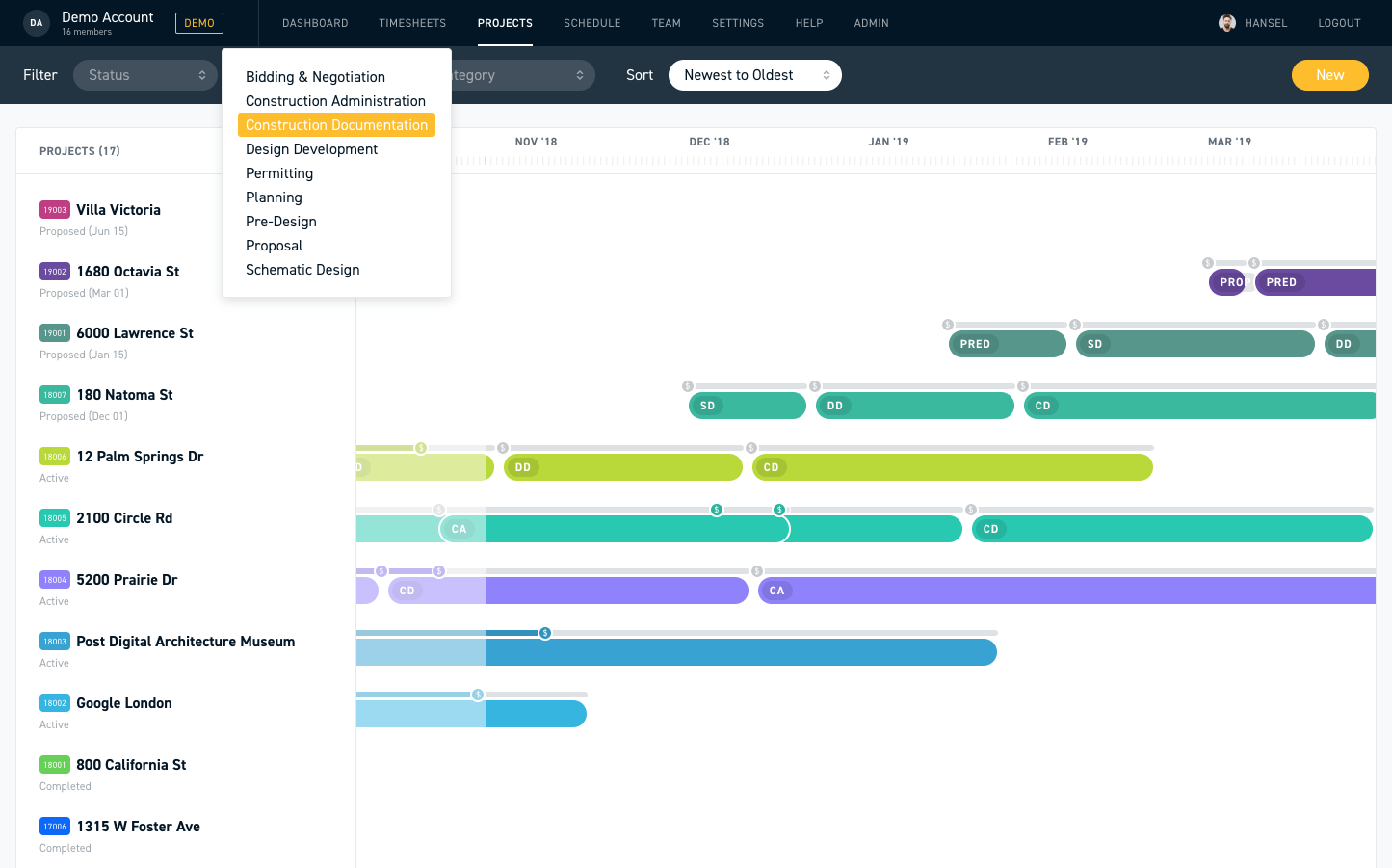
Task: Click dollar marker above 6000 Lawrence SD phase
Action: pyautogui.click(x=1075, y=325)
